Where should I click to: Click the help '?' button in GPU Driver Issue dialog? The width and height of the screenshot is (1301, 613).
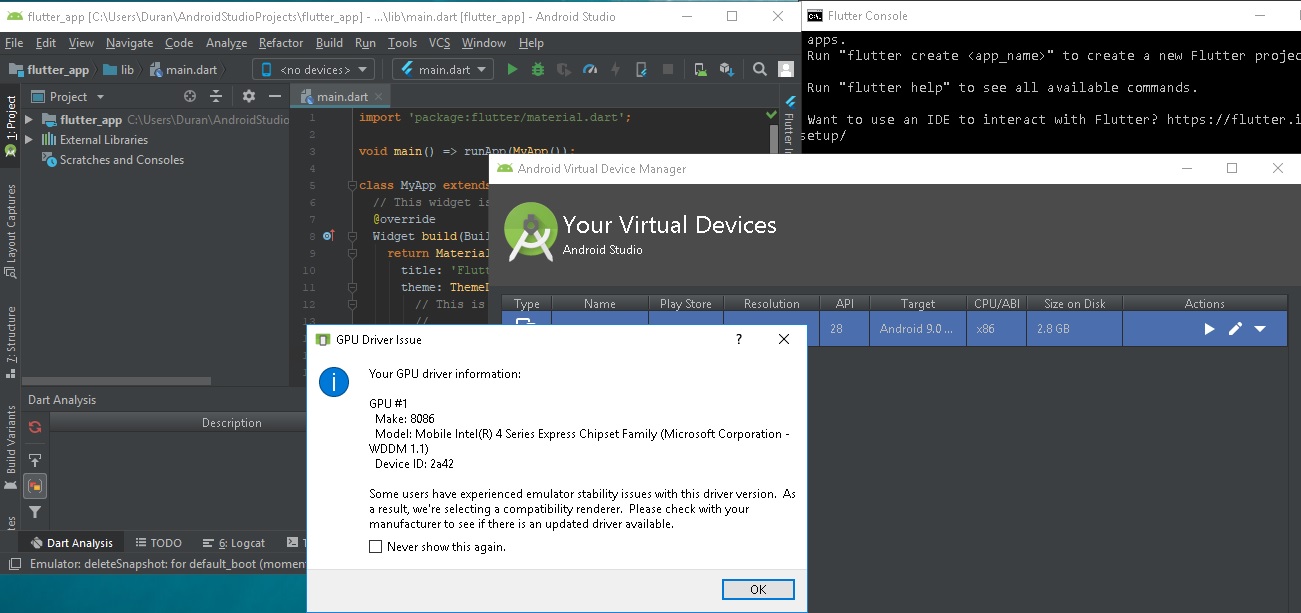point(739,339)
